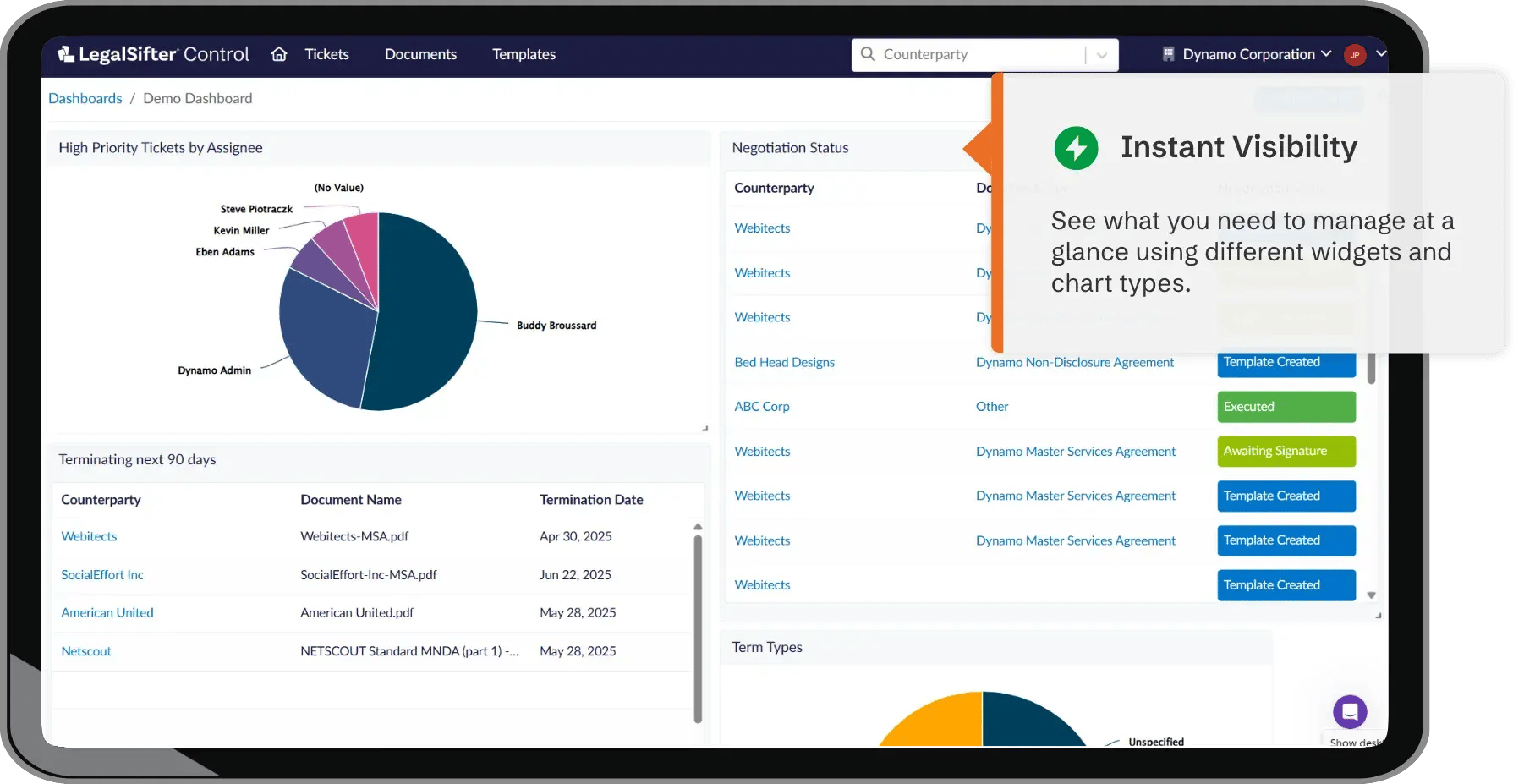Click the LegalSifter Control logo
Image resolution: width=1524 pixels, height=784 pixels.
pyautogui.click(x=153, y=54)
